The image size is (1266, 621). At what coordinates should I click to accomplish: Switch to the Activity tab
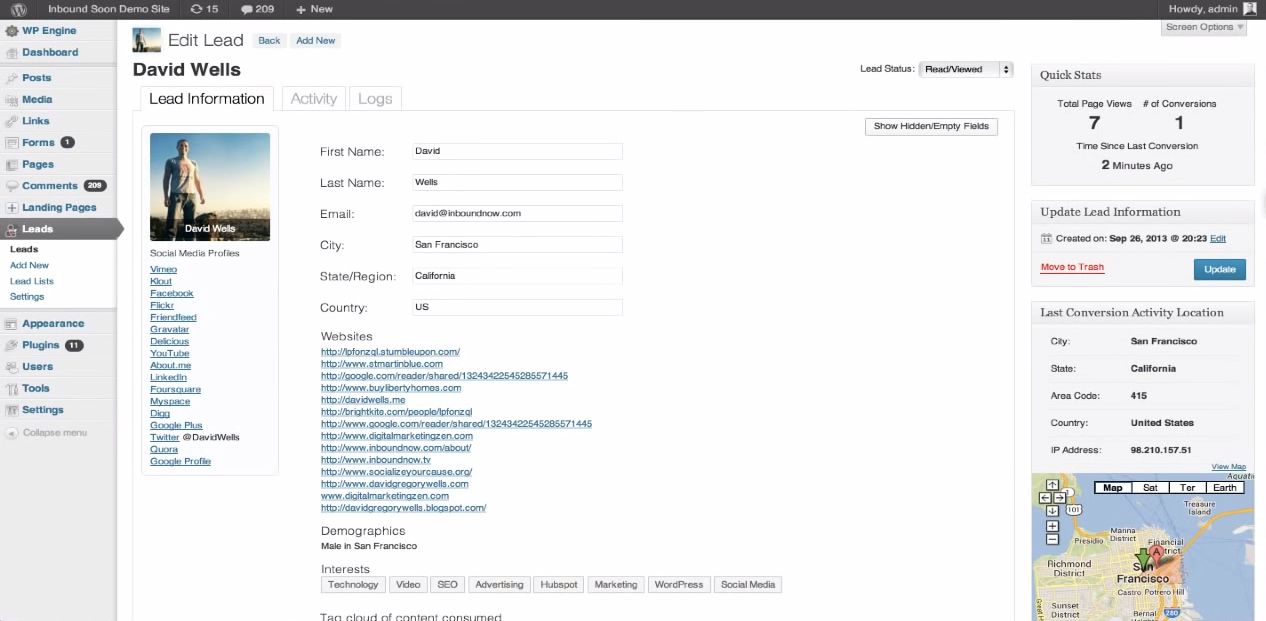313,98
